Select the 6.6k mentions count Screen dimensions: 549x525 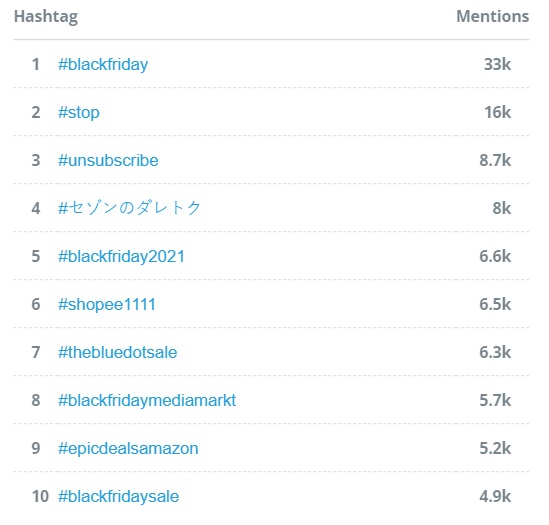coord(495,256)
